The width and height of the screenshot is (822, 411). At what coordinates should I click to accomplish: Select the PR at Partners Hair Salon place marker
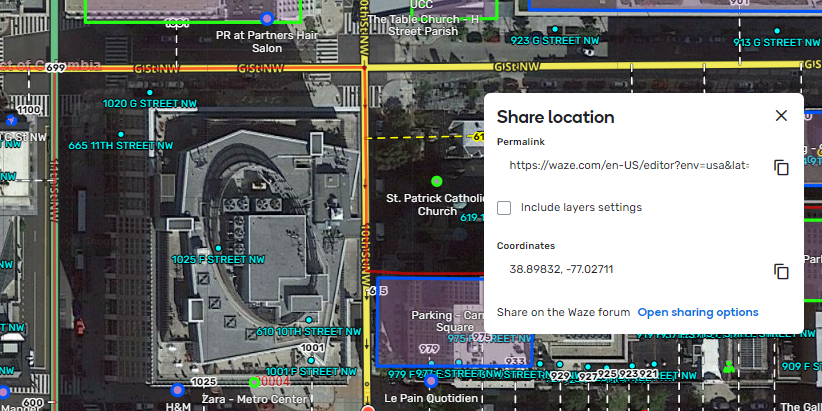pos(267,19)
